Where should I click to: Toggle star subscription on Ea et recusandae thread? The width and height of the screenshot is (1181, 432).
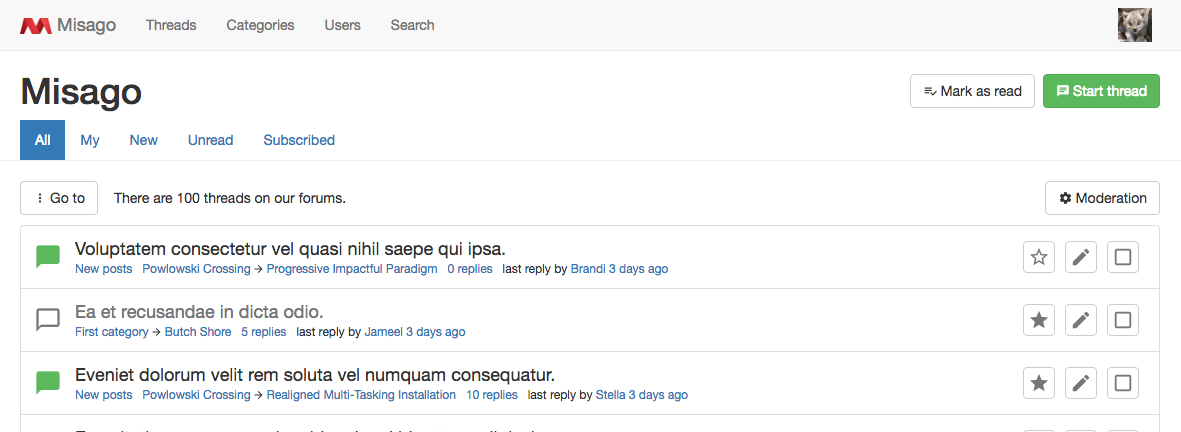pos(1039,320)
